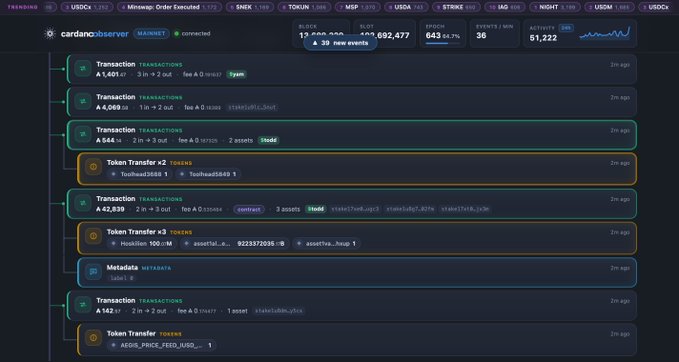679x362 pixels.
Task: Click the $yam handle tag
Action: [x=236, y=74]
